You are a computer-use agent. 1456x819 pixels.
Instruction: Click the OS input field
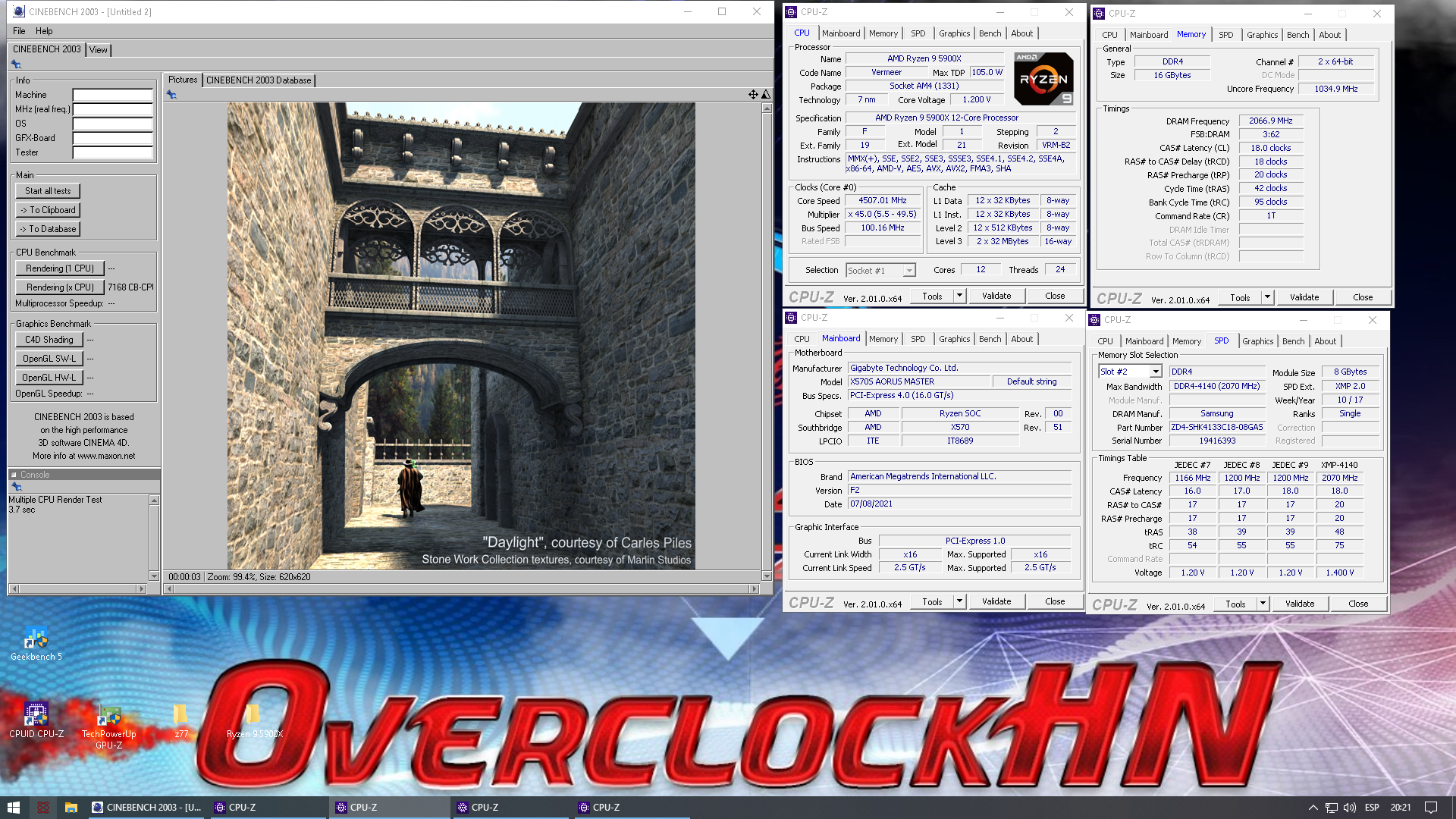pyautogui.click(x=113, y=124)
